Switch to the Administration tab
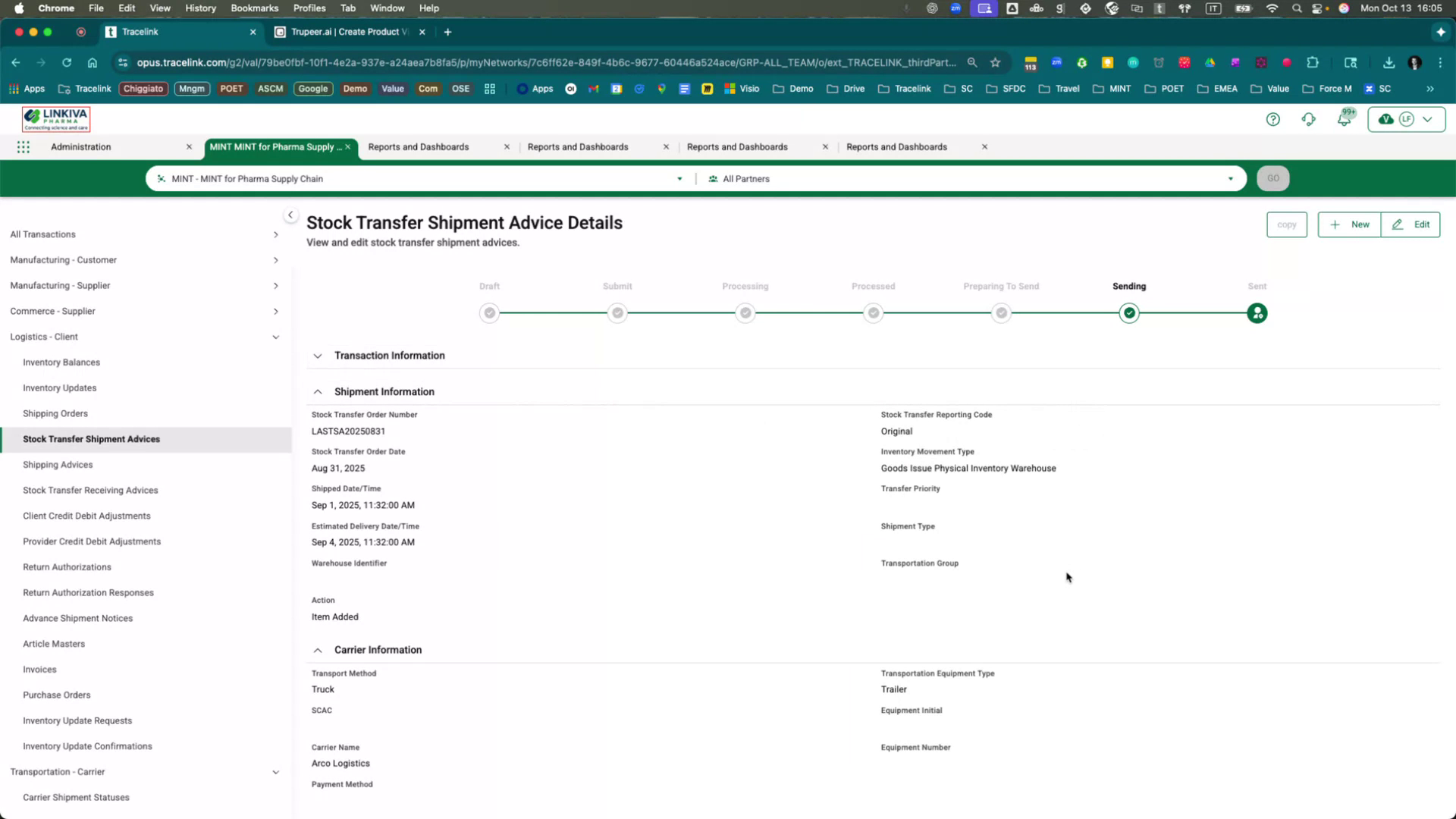Image resolution: width=1456 pixels, height=819 pixels. tap(80, 146)
